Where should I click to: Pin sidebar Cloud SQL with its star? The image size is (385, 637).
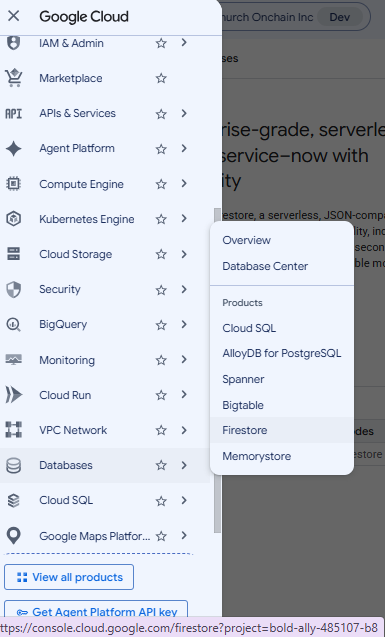pyautogui.click(x=161, y=500)
